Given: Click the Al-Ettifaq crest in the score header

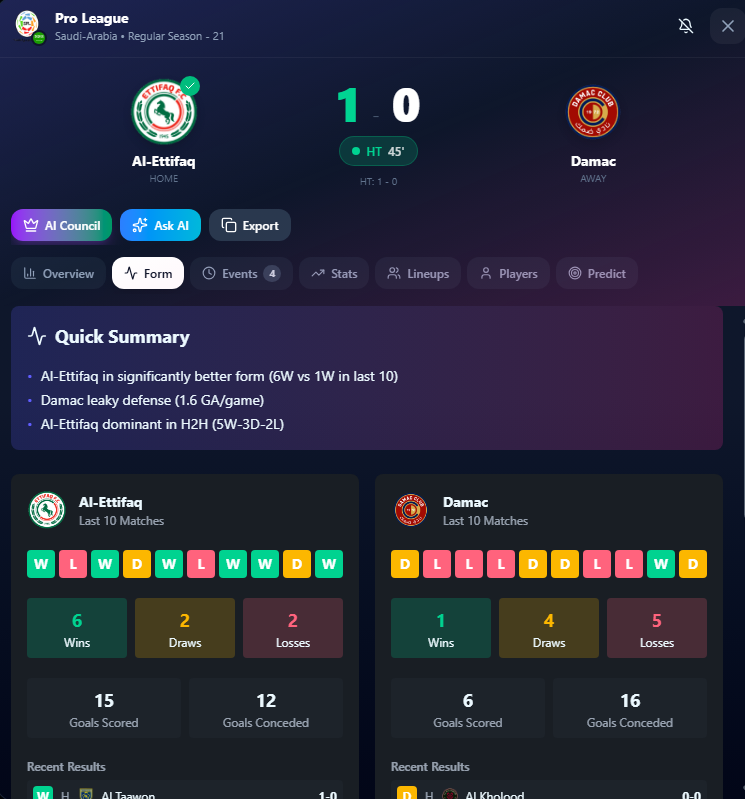Looking at the screenshot, I should click(x=164, y=111).
